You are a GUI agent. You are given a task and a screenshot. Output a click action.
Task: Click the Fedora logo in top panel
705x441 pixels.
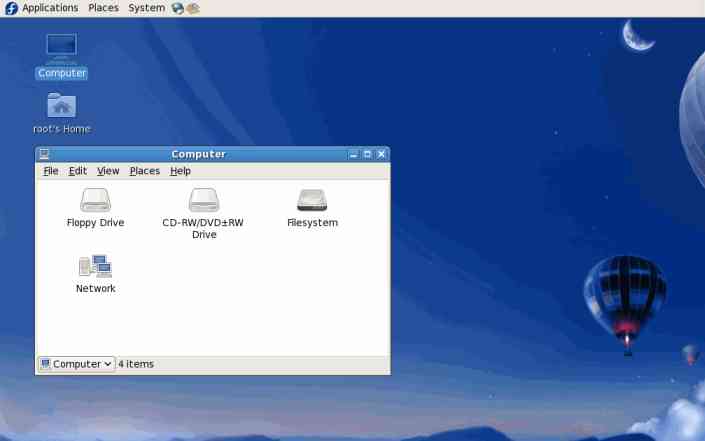point(11,8)
